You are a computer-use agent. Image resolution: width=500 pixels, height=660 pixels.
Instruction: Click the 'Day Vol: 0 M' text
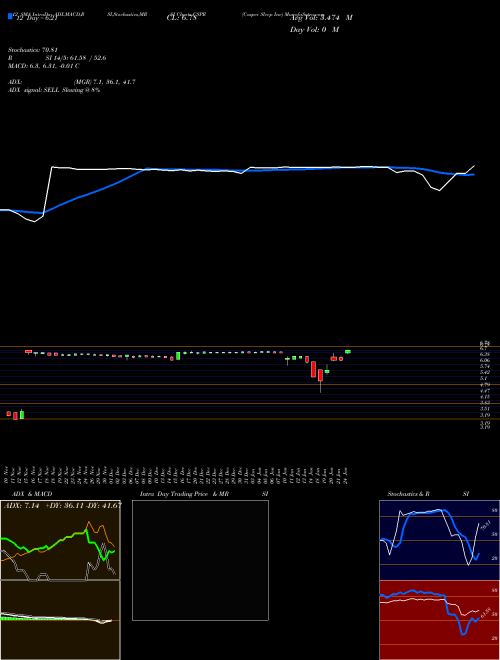click(314, 30)
